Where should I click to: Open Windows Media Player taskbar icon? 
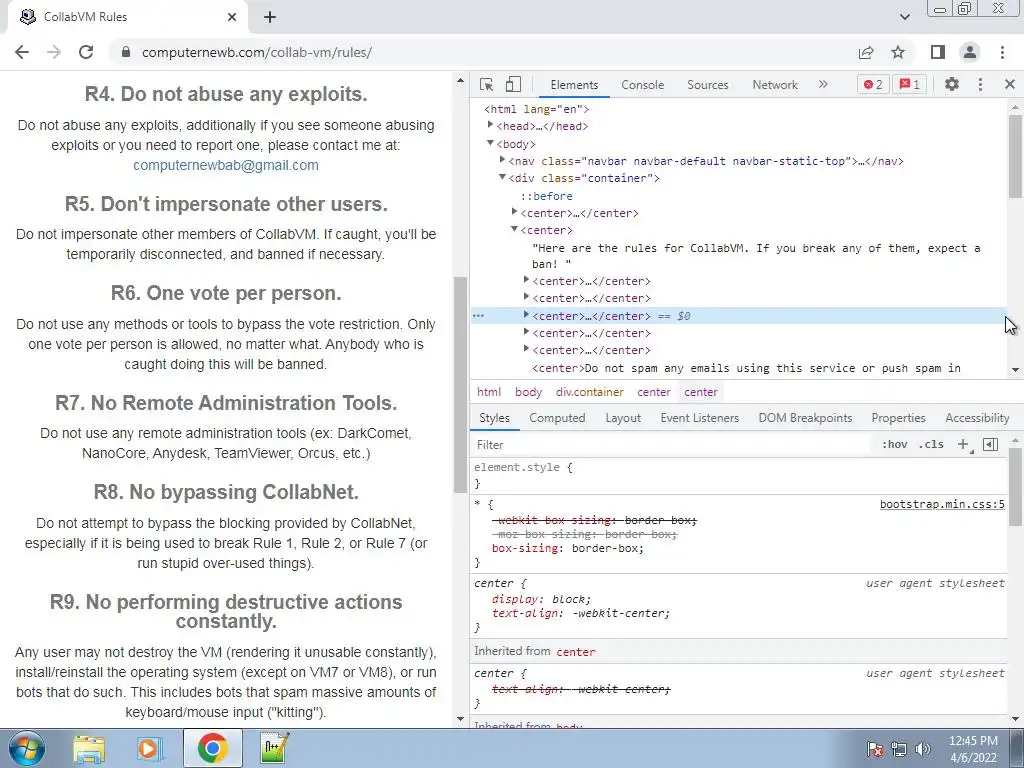(x=150, y=749)
